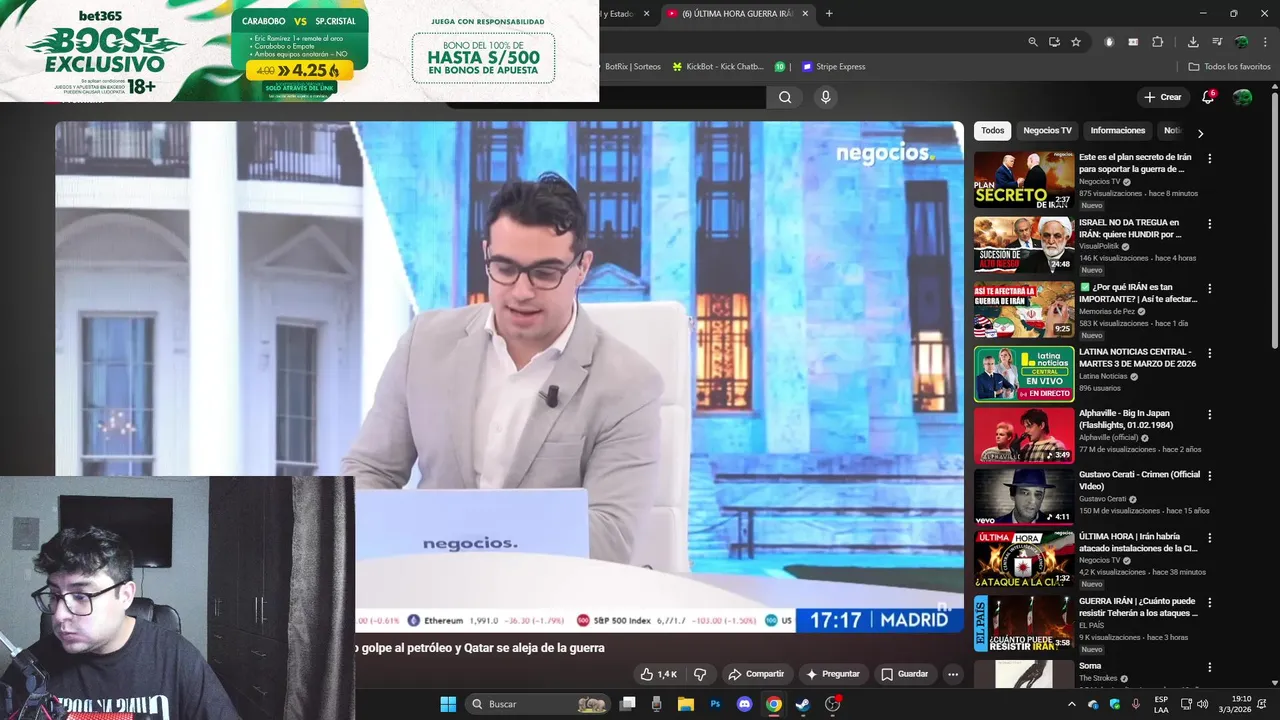The height and width of the screenshot is (720, 1280).
Task: Open more actions menu under video
Action: click(953, 674)
